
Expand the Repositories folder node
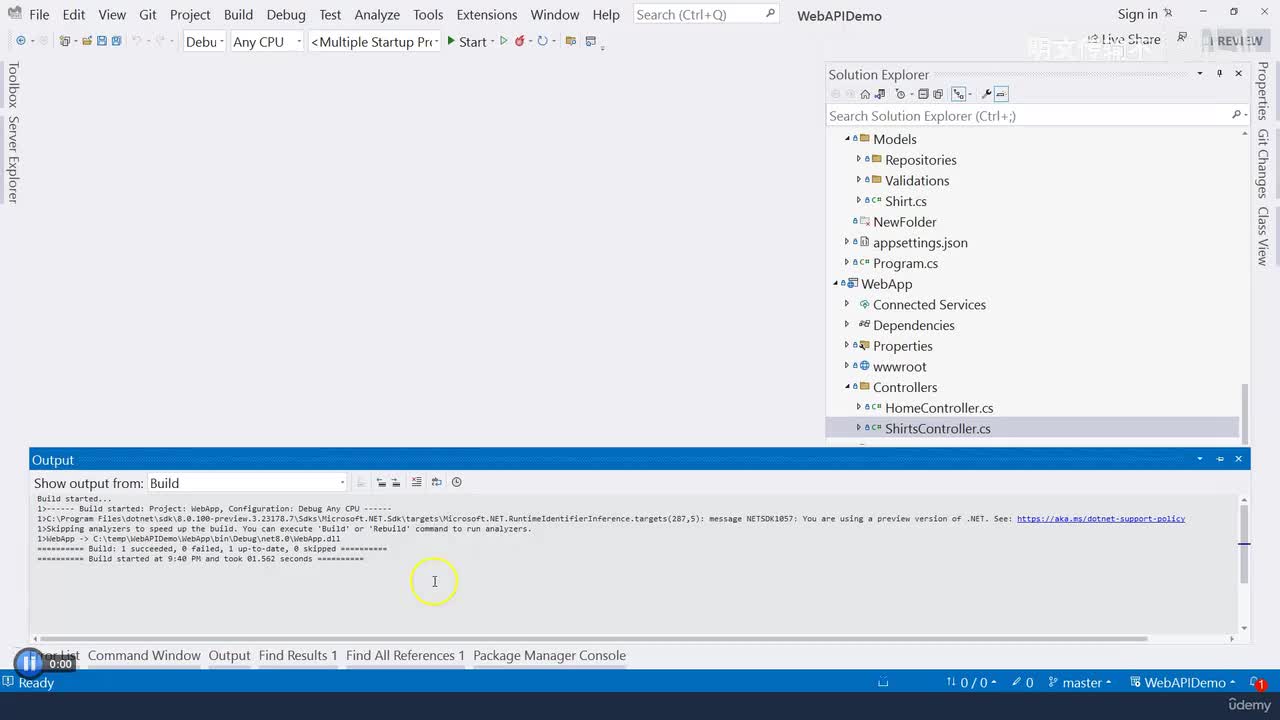pos(859,160)
